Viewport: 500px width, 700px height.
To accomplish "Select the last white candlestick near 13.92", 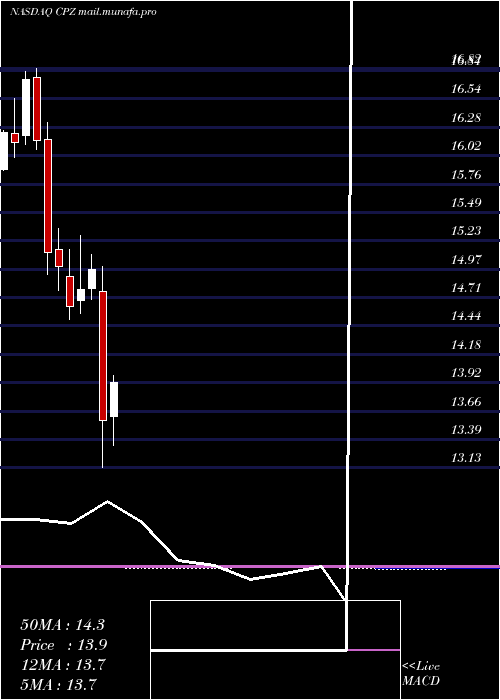I will tap(114, 400).
